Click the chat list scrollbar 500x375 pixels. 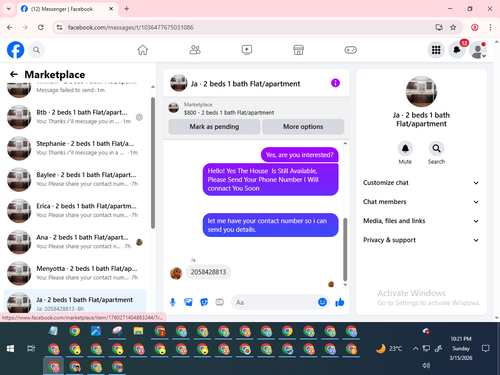(153, 163)
